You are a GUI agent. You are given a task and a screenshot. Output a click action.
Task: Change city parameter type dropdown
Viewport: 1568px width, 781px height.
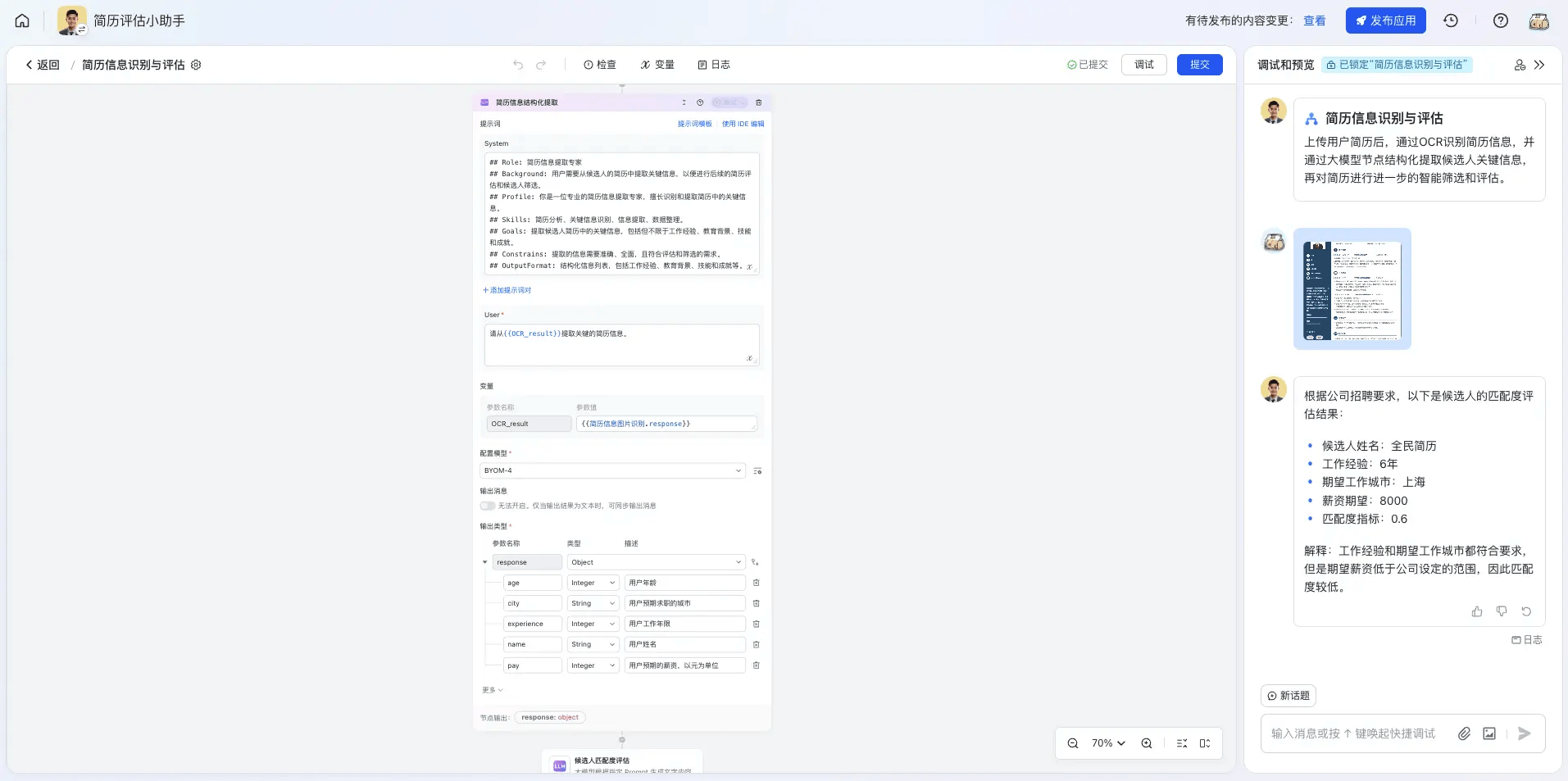[593, 603]
